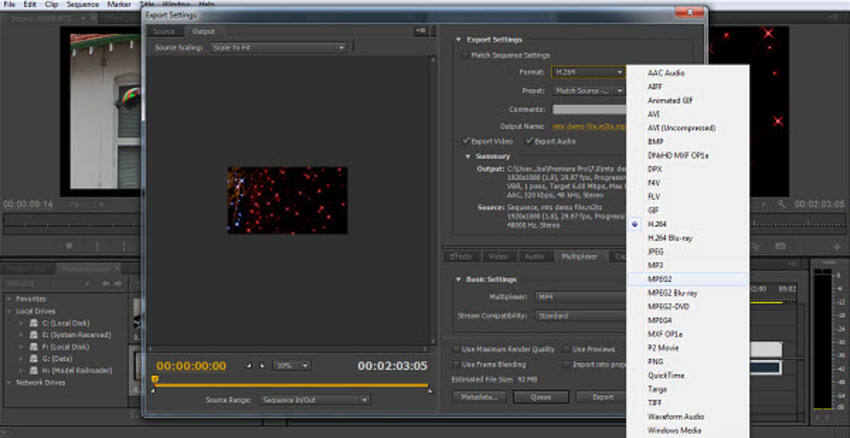Click export frame camera icon in Program monitor
Screen dimensions: 850x438
pyautogui.click(x=780, y=247)
